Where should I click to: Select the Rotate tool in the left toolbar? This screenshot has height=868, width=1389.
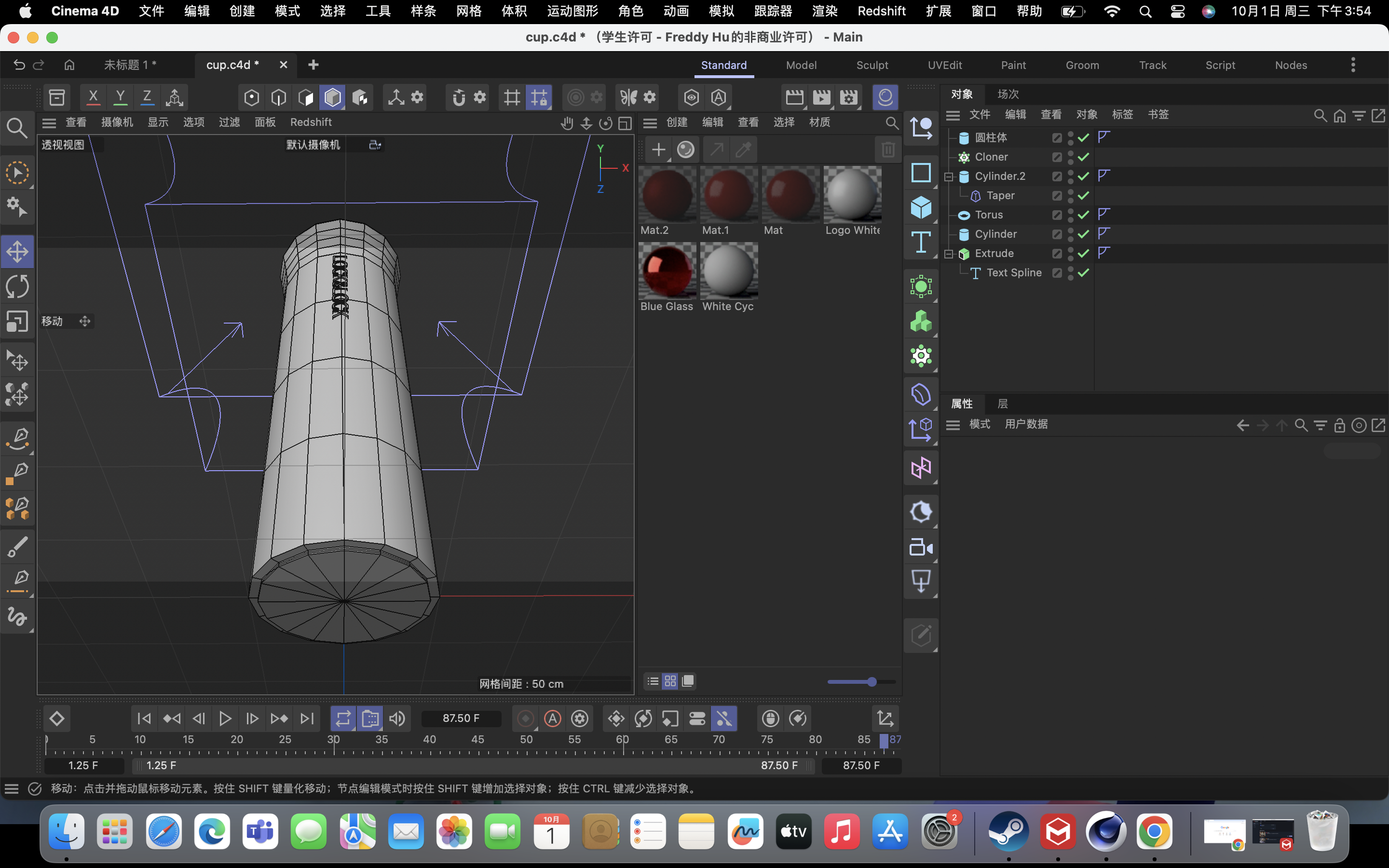(17, 286)
